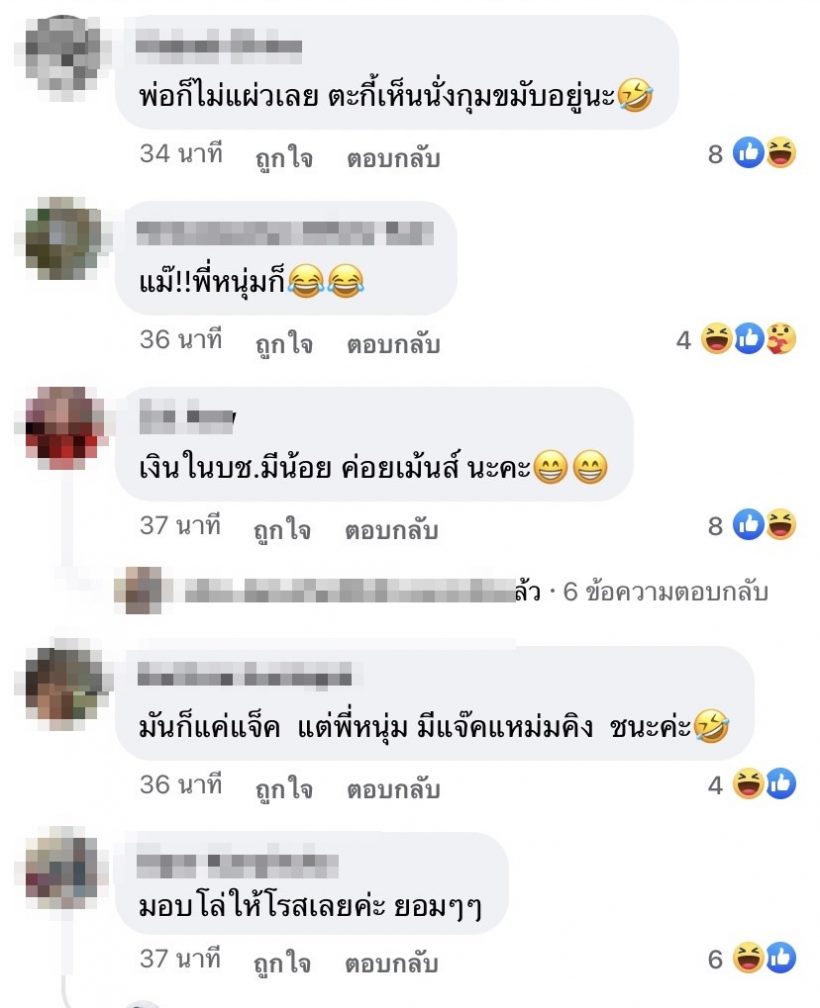Open avatar of เงินในบช. commenter

(x=62, y=426)
